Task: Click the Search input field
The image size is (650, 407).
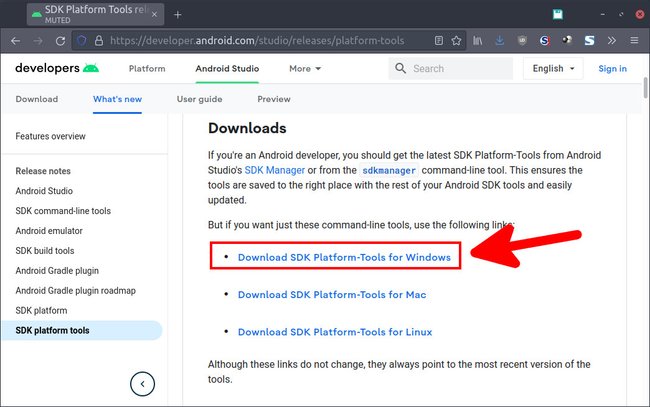Action: (x=451, y=68)
